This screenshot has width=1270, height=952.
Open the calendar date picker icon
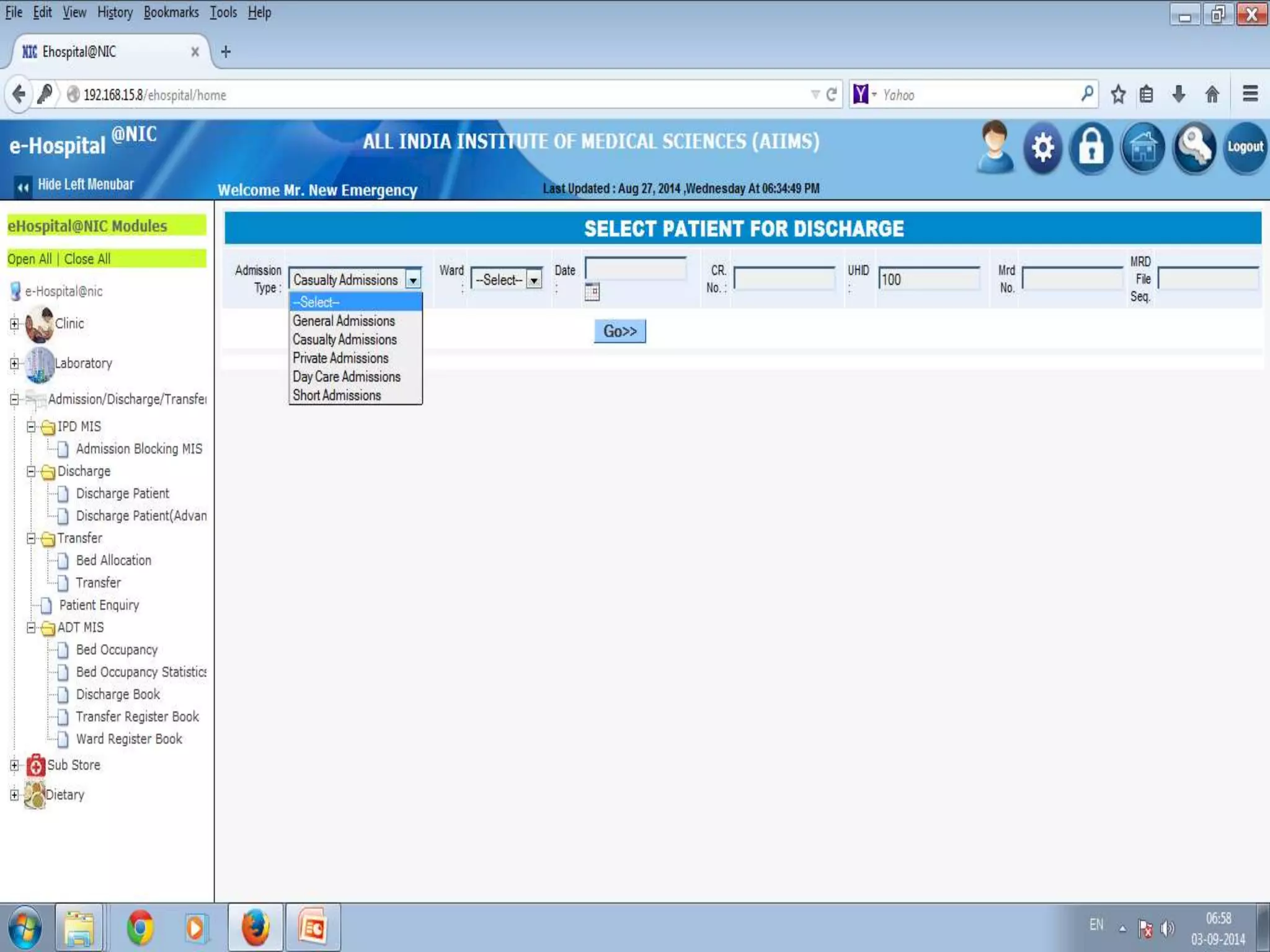pyautogui.click(x=592, y=291)
